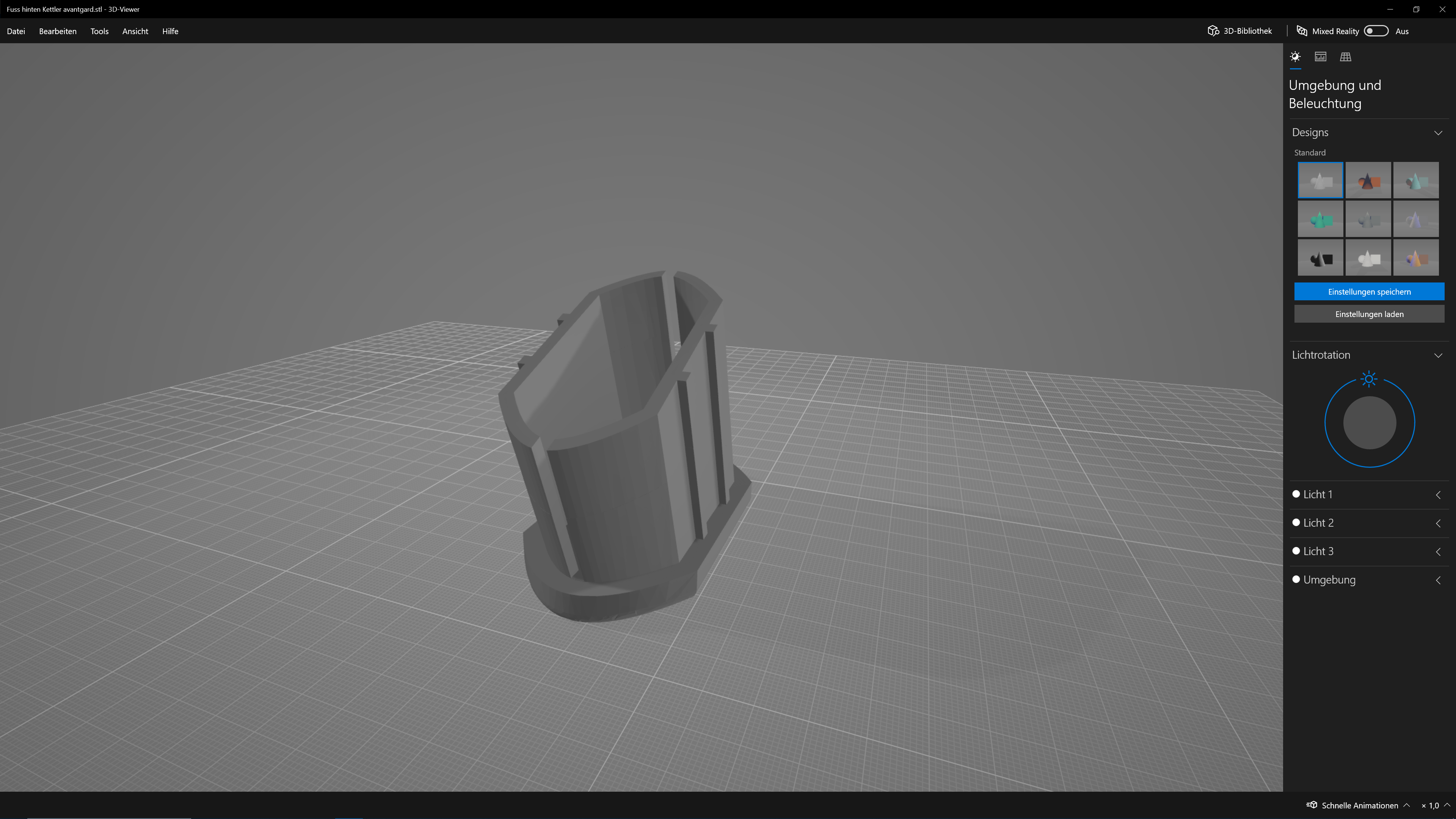This screenshot has height=819, width=1456.
Task: Click the grey light rotation center disc
Action: pos(1370,423)
